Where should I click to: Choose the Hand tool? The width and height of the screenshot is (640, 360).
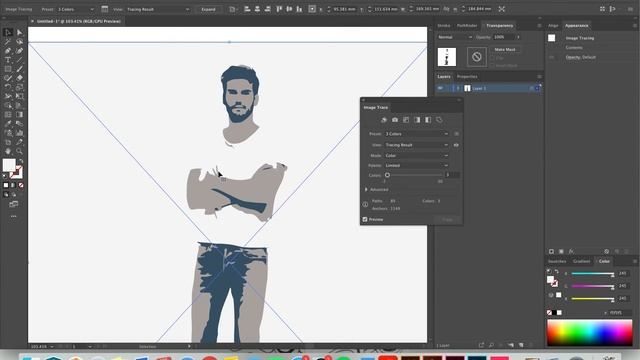(x=8, y=151)
